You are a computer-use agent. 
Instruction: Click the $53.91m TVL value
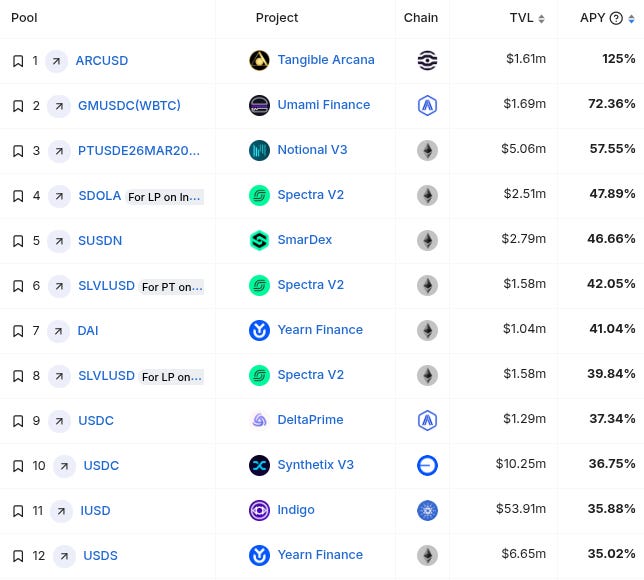521,509
